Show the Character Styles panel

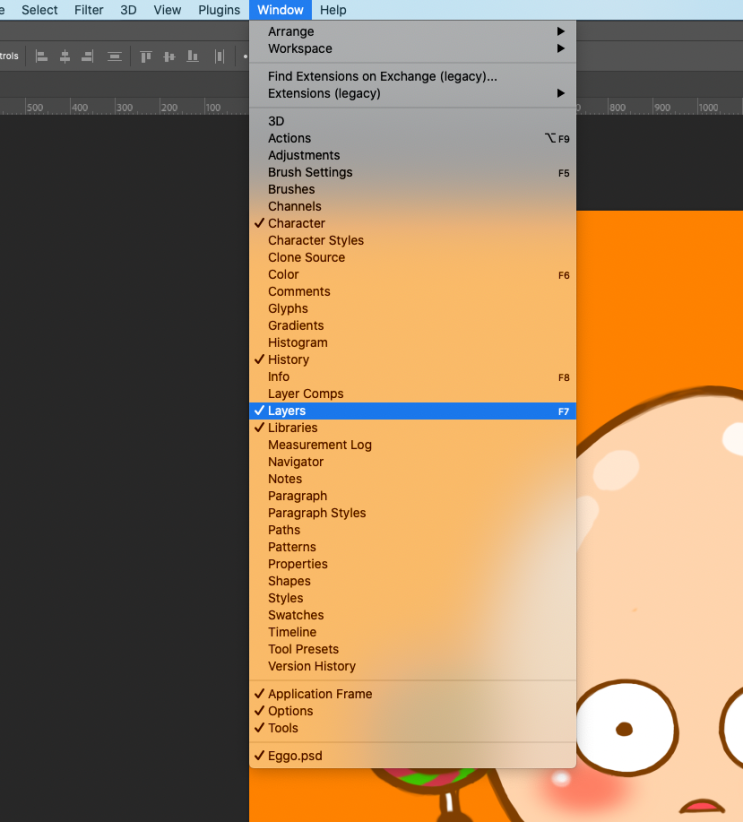point(412,241)
